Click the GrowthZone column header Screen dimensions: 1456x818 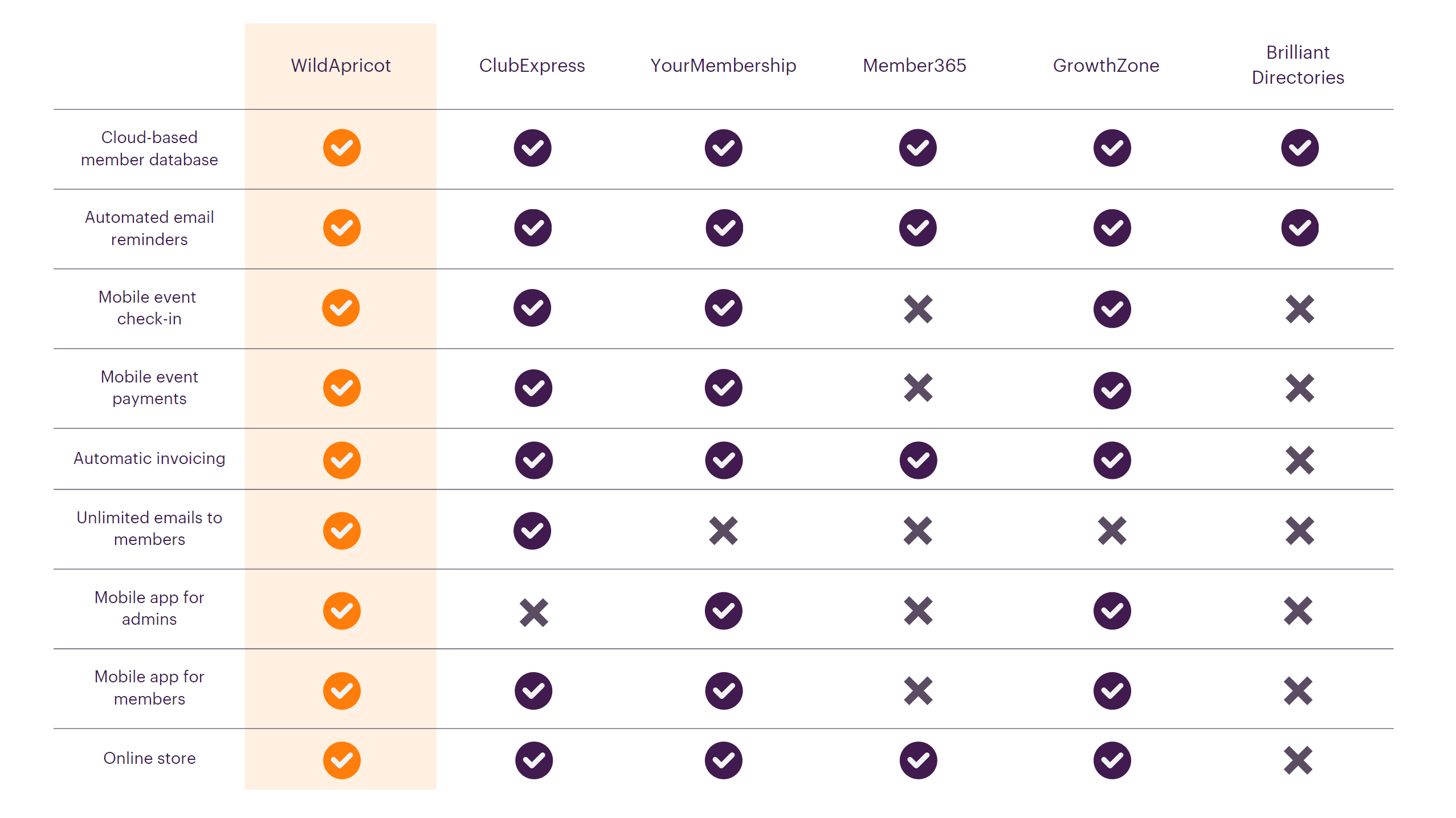[1106, 66]
